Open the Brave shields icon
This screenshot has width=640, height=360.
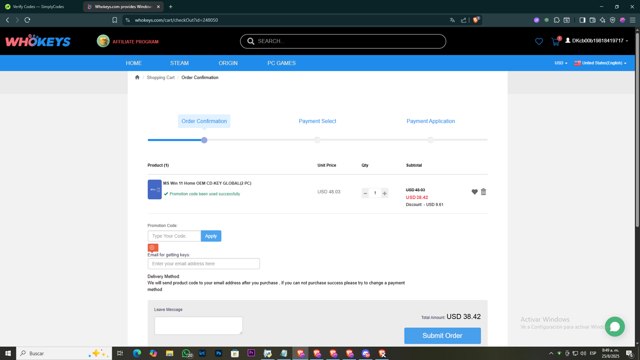click(x=476, y=20)
